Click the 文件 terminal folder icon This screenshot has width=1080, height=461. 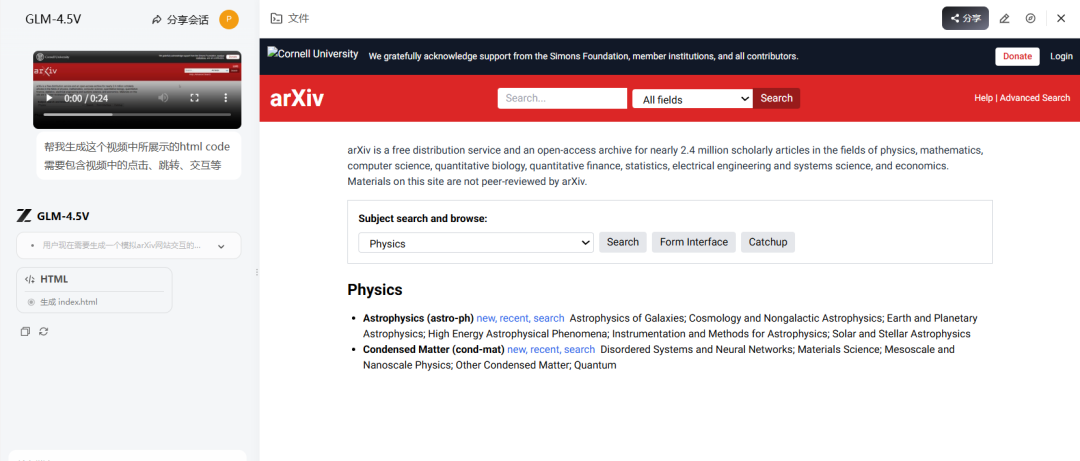(276, 19)
